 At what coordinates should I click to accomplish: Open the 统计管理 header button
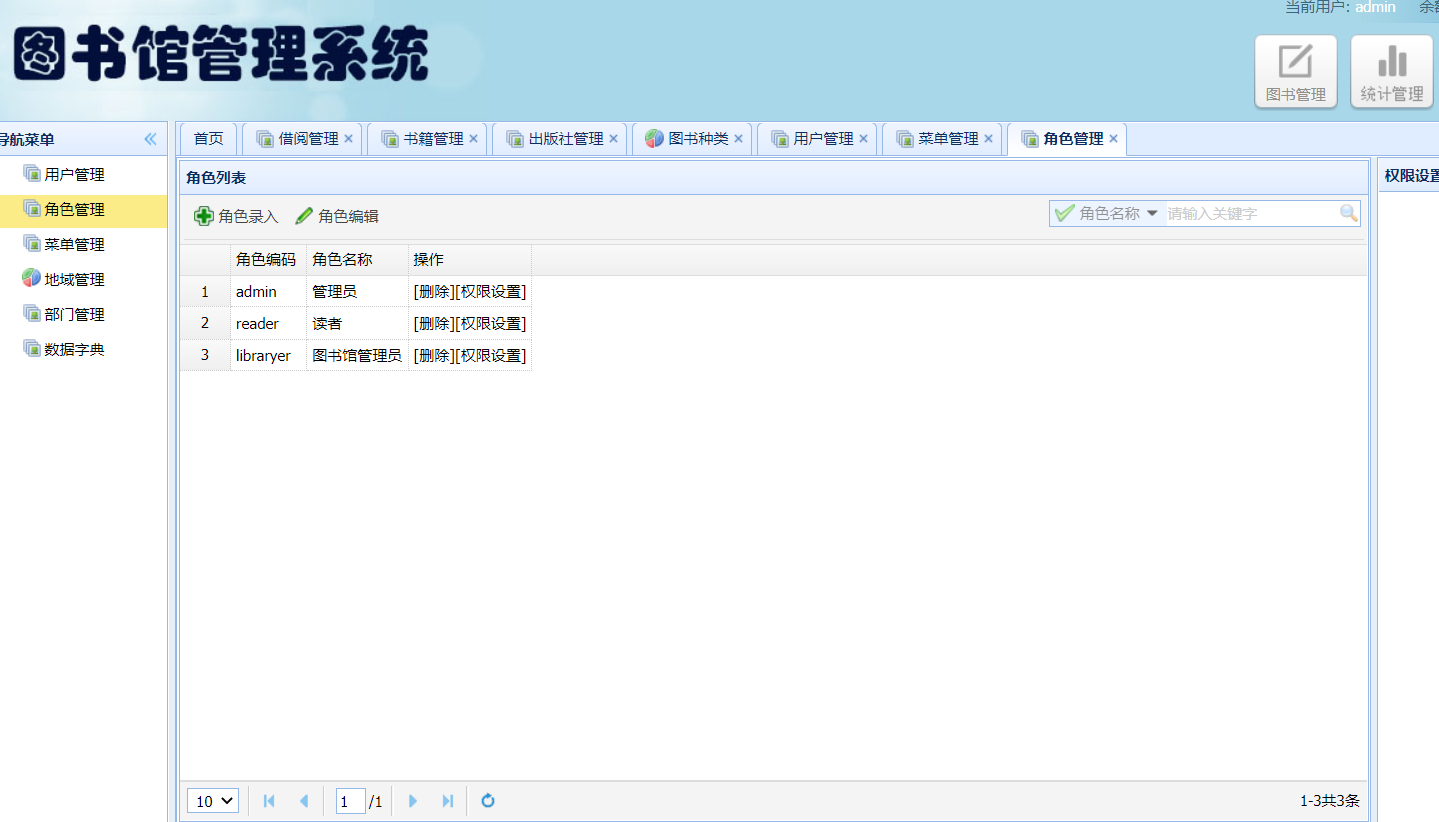1391,72
